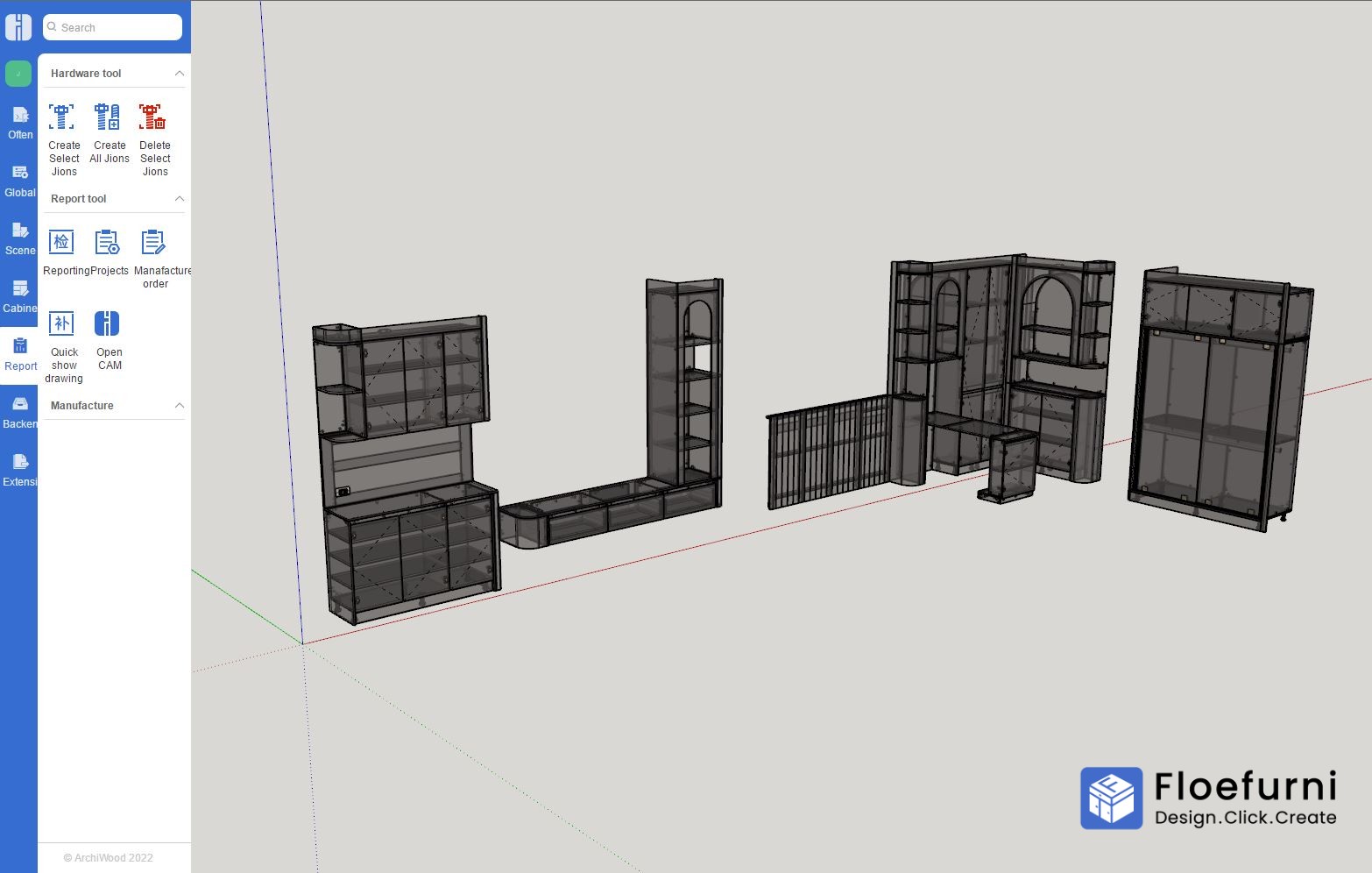Image resolution: width=1372 pixels, height=873 pixels.
Task: Click the Open CAM icon
Action: 108,324
